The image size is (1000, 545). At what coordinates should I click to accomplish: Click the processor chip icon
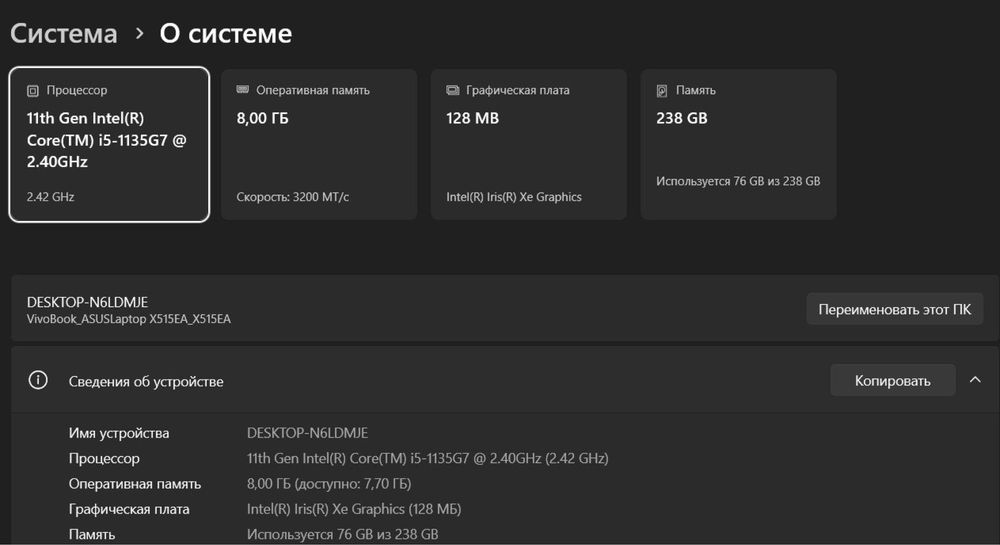[x=33, y=91]
